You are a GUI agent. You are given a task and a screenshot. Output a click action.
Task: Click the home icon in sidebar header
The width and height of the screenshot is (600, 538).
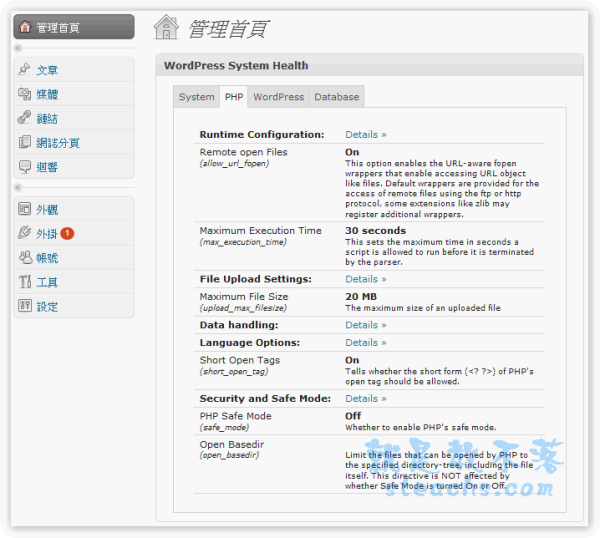(25, 27)
